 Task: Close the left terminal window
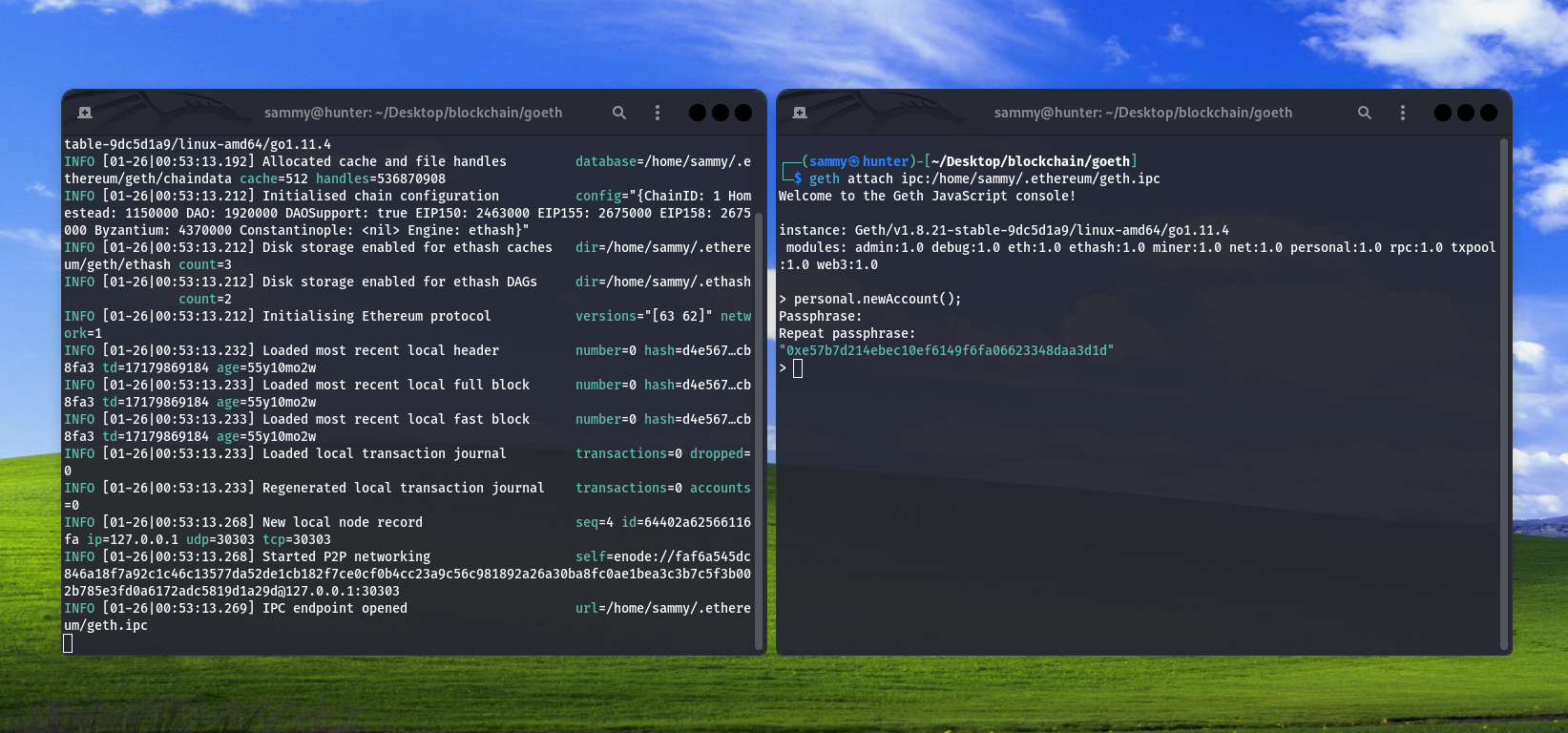(743, 113)
